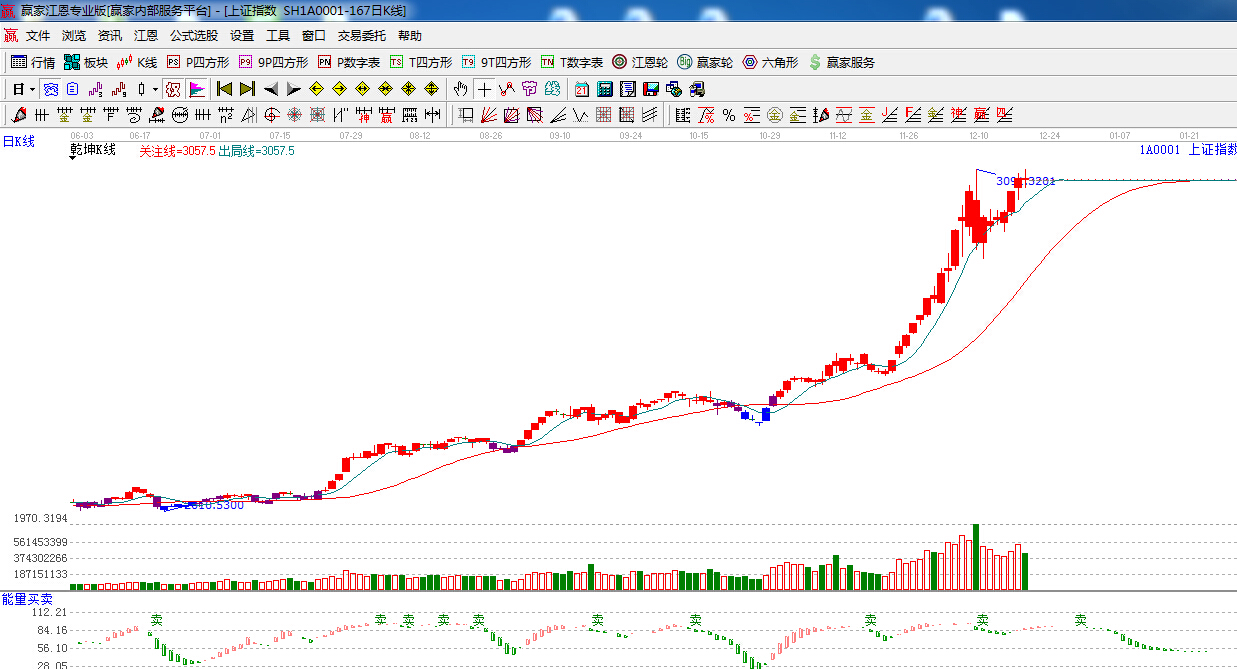Open the 六角形 hexagon tool
Screen dimensions: 1237x669
pos(770,62)
